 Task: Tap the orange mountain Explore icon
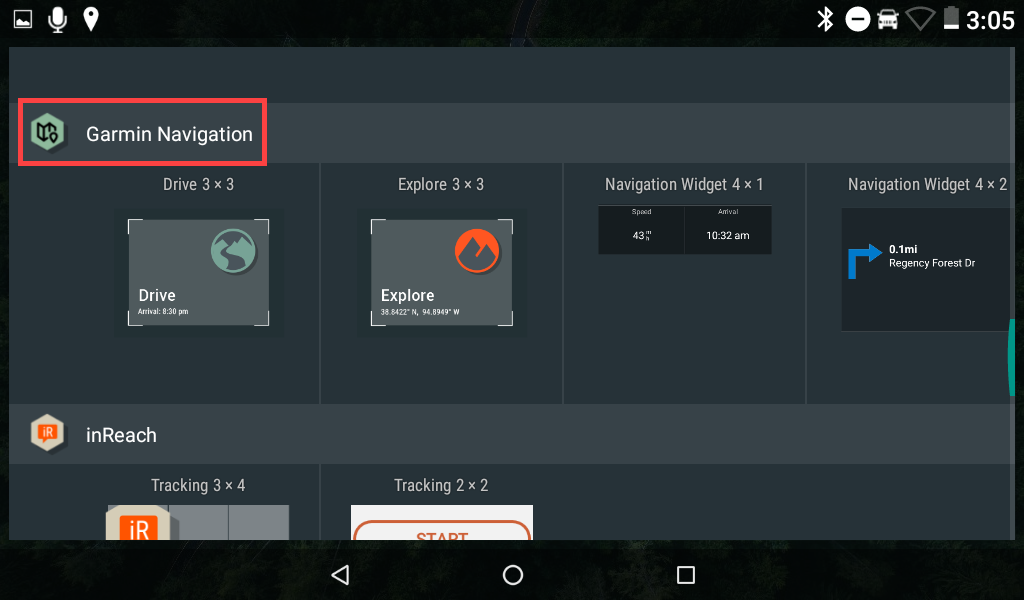tap(477, 251)
